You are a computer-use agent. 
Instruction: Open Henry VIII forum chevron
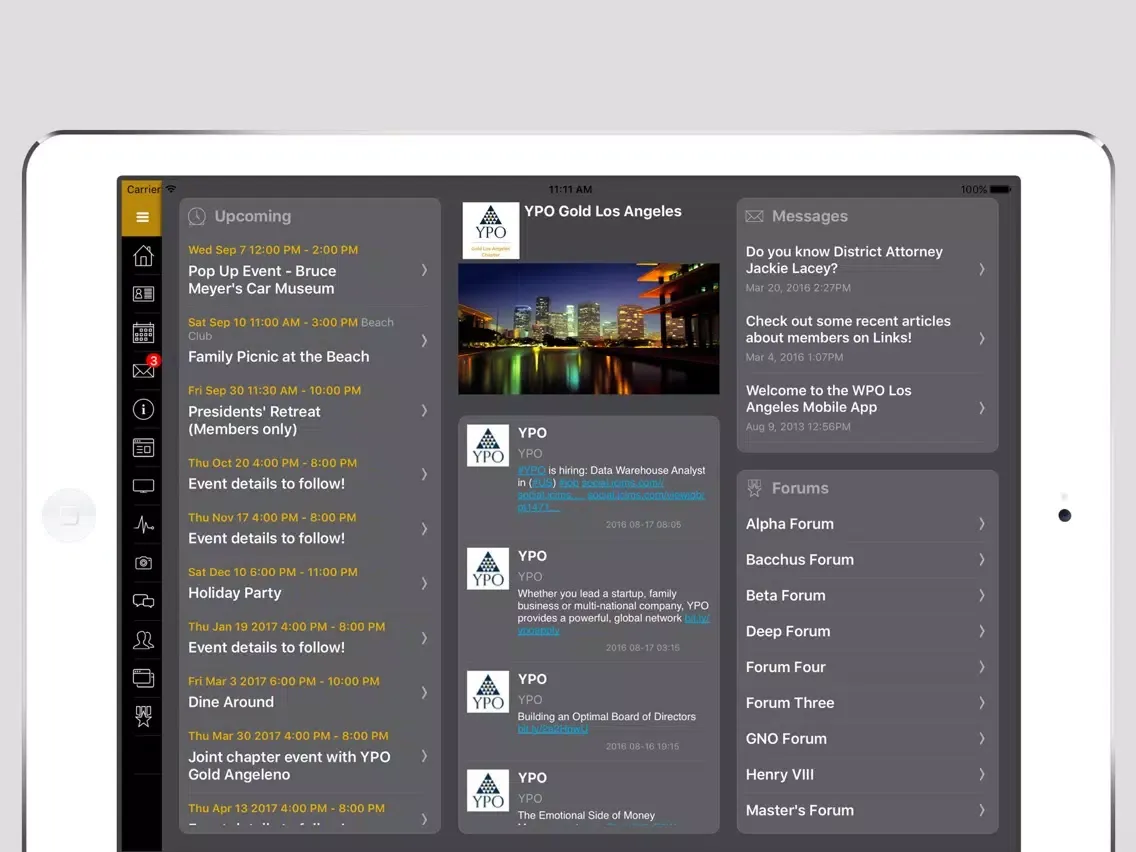tap(982, 774)
